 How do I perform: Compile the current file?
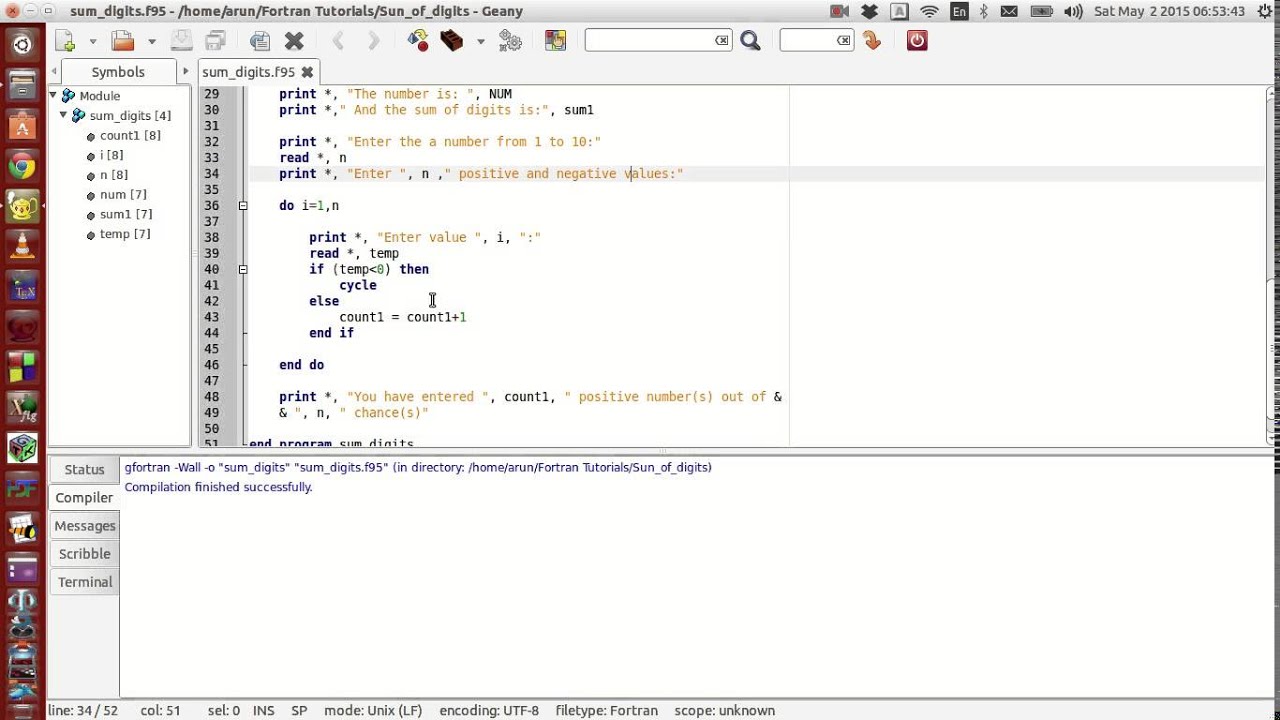418,41
